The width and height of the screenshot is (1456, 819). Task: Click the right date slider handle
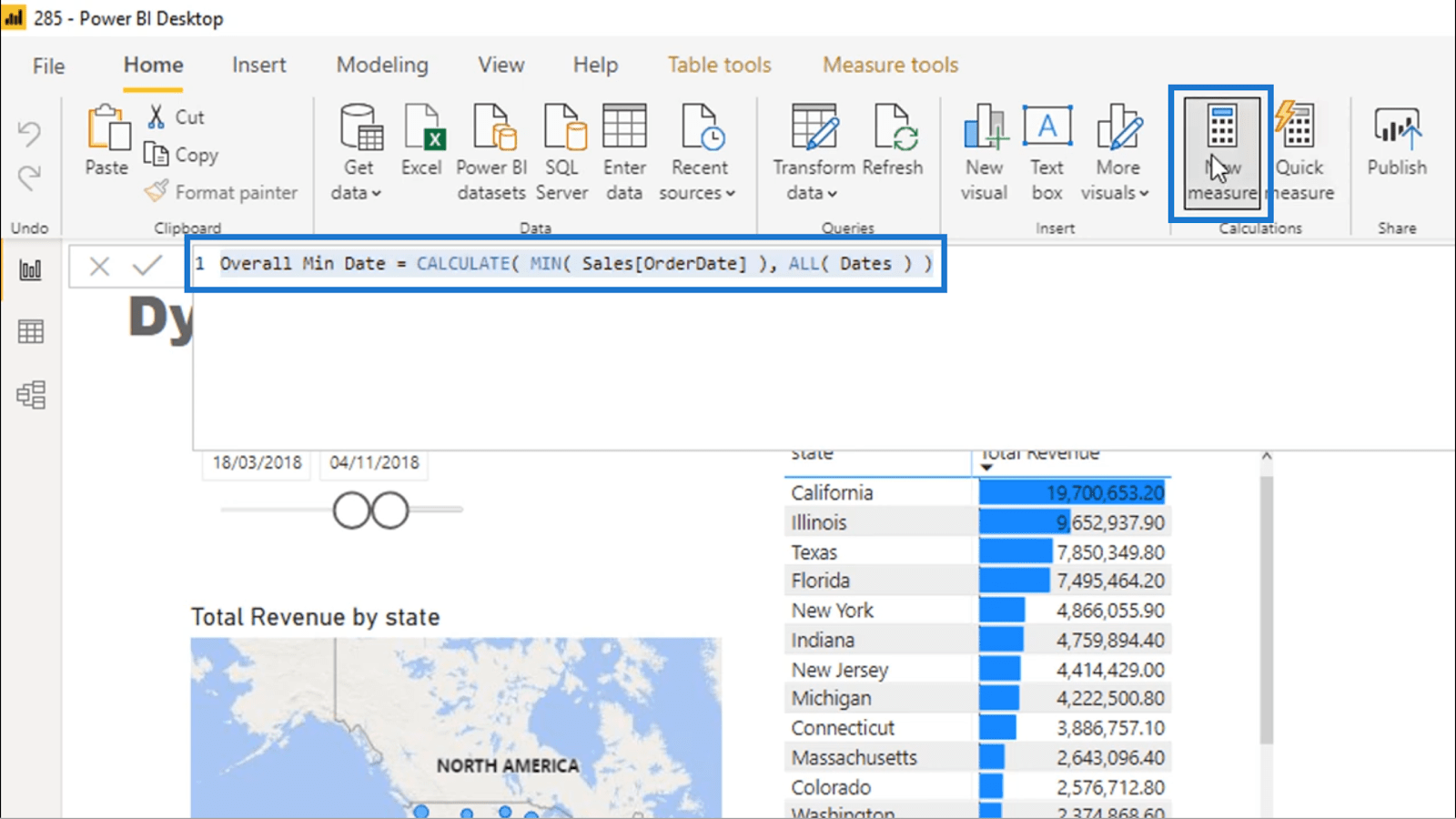coord(390,511)
